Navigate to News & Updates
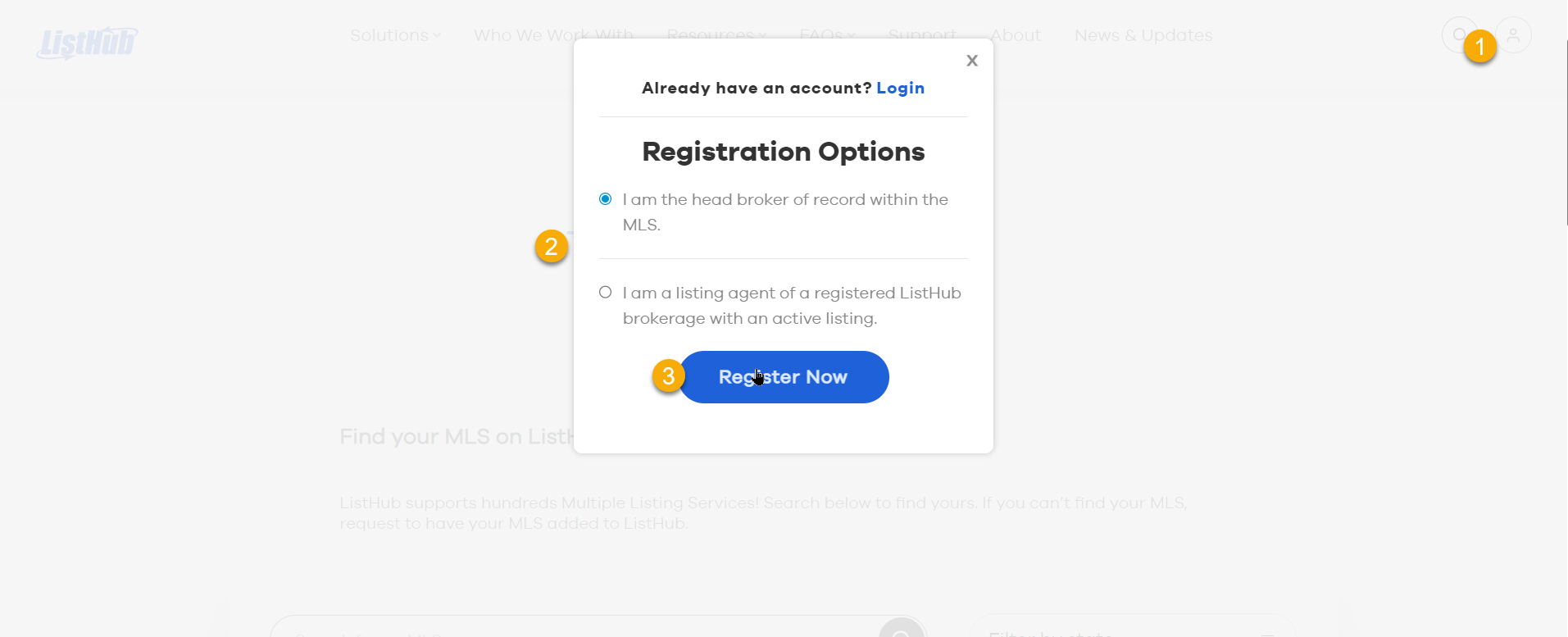 point(1143,35)
